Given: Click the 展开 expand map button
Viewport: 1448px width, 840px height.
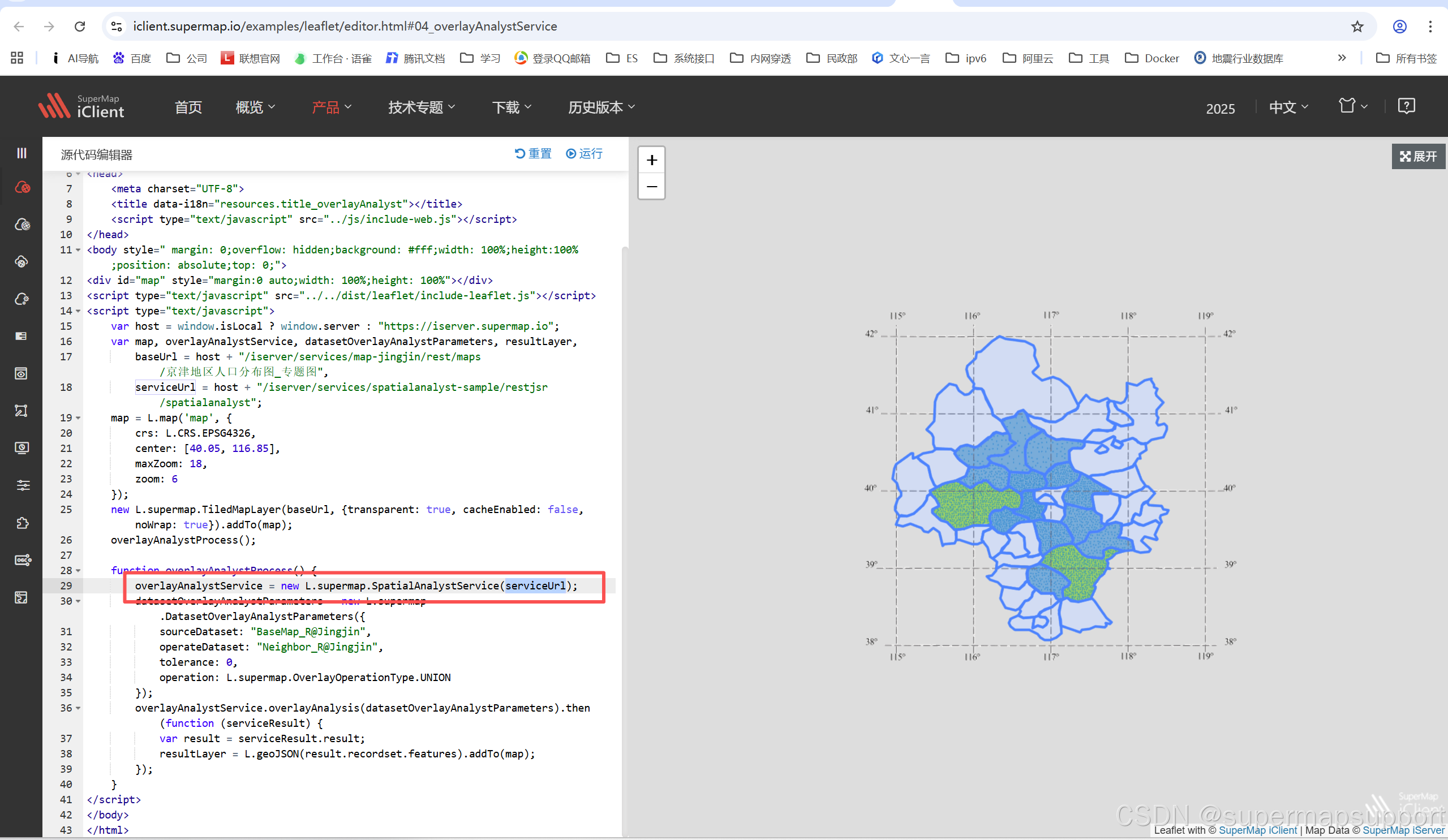Looking at the screenshot, I should point(1418,156).
